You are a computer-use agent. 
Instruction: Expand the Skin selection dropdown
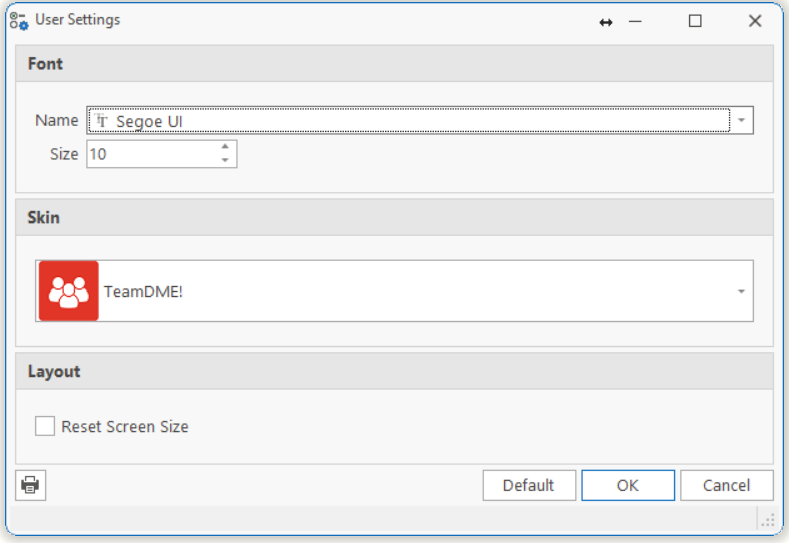(x=741, y=291)
